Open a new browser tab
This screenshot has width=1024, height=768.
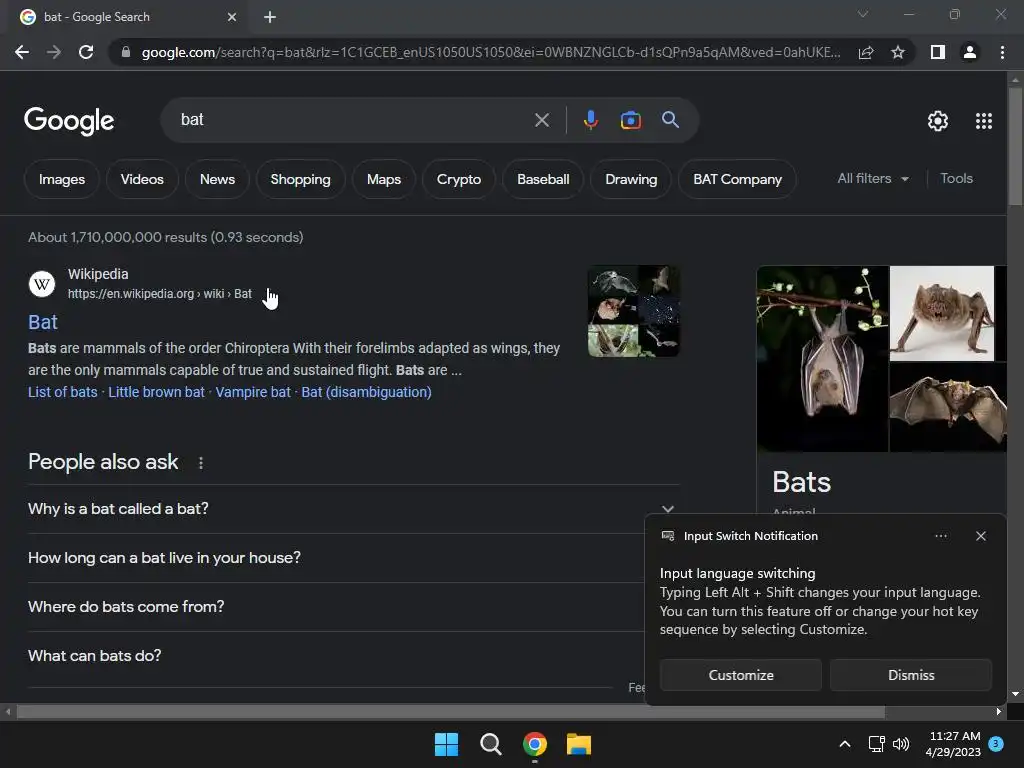point(270,17)
